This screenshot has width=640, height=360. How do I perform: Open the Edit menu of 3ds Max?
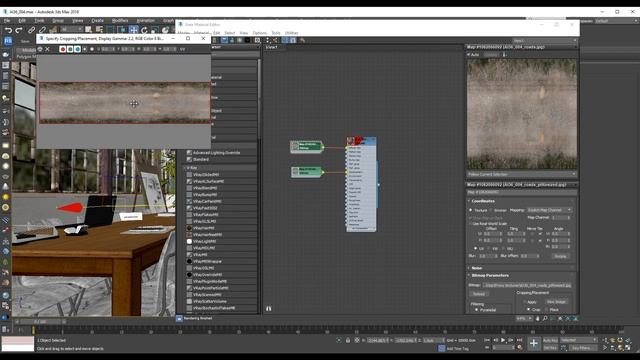22,20
